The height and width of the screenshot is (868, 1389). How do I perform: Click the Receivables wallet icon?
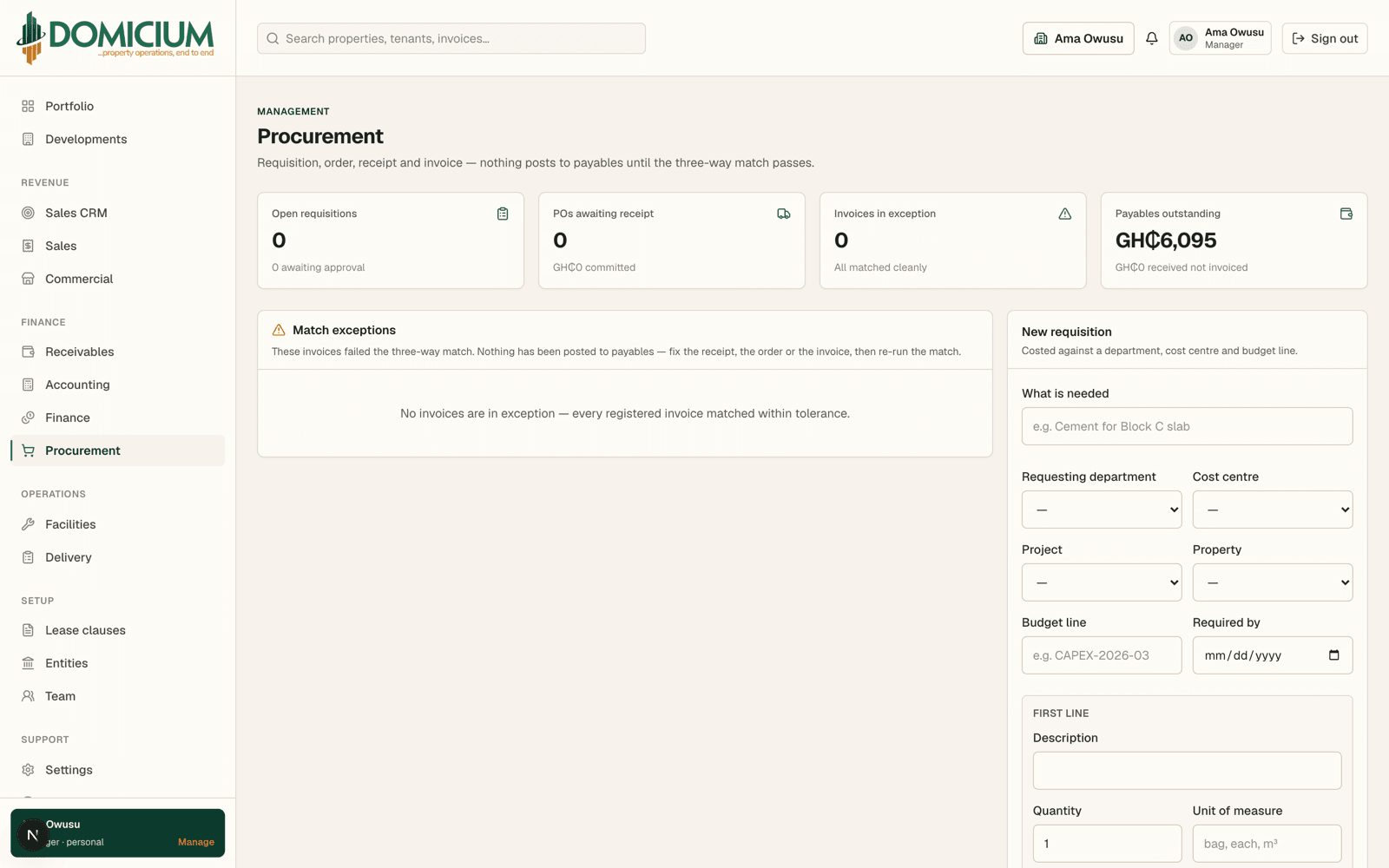click(x=28, y=352)
